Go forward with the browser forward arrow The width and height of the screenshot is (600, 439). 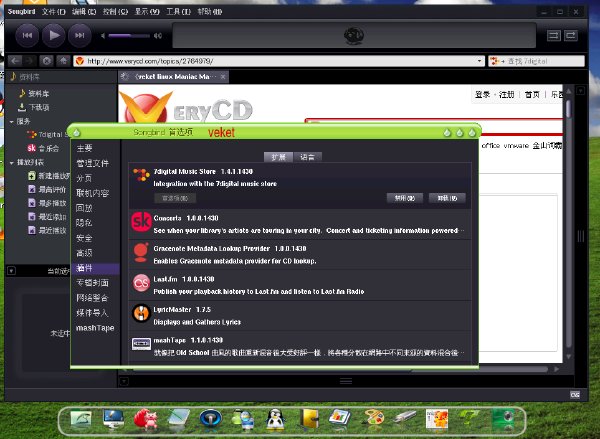coord(29,60)
